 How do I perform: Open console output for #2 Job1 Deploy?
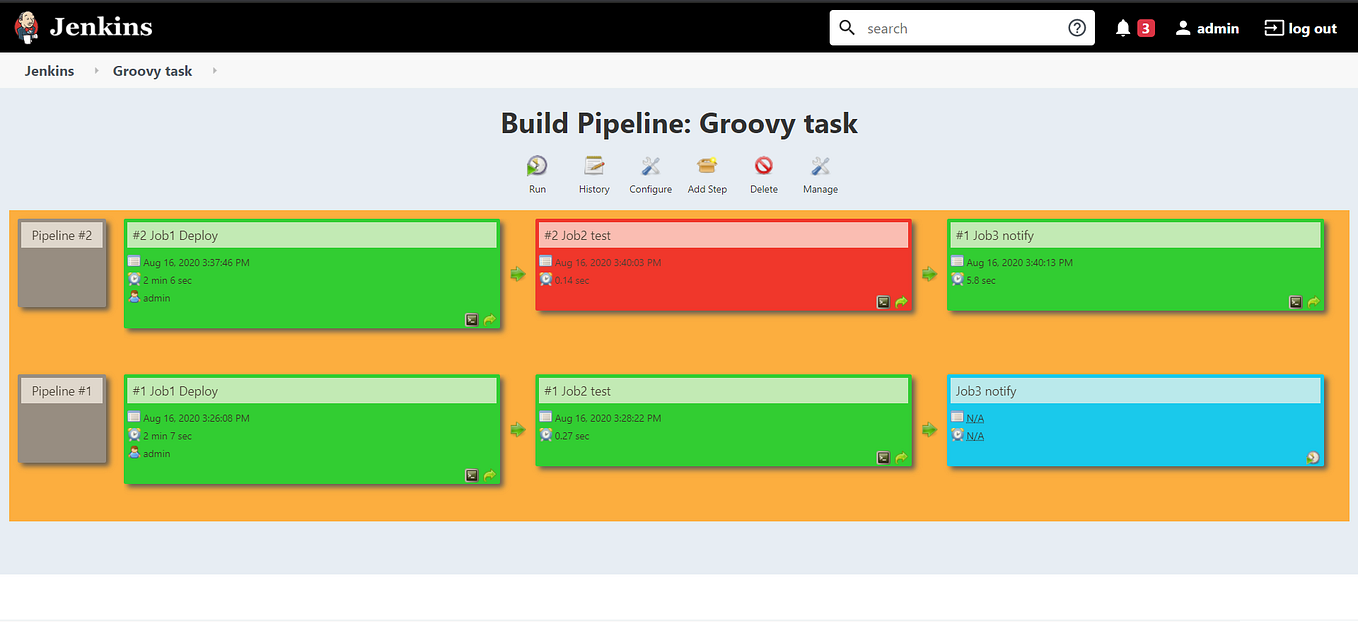pos(471,319)
